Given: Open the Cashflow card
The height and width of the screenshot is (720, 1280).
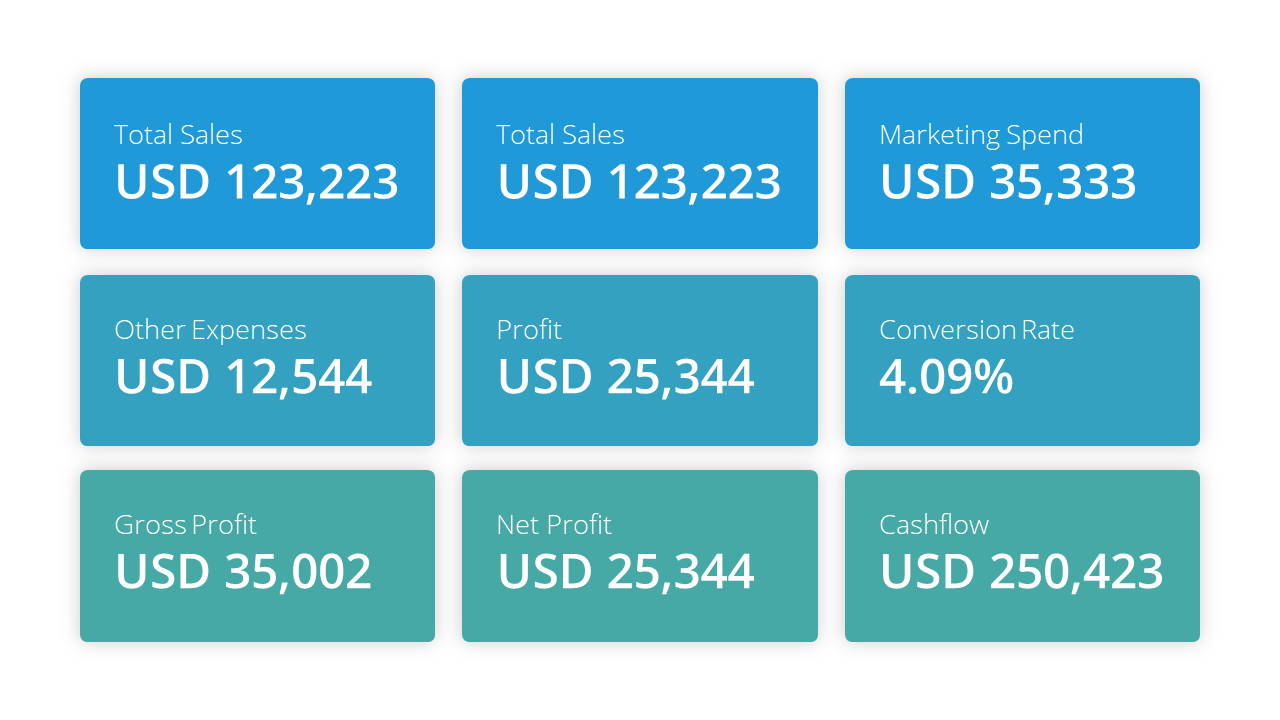Looking at the screenshot, I should pos(1022,556).
